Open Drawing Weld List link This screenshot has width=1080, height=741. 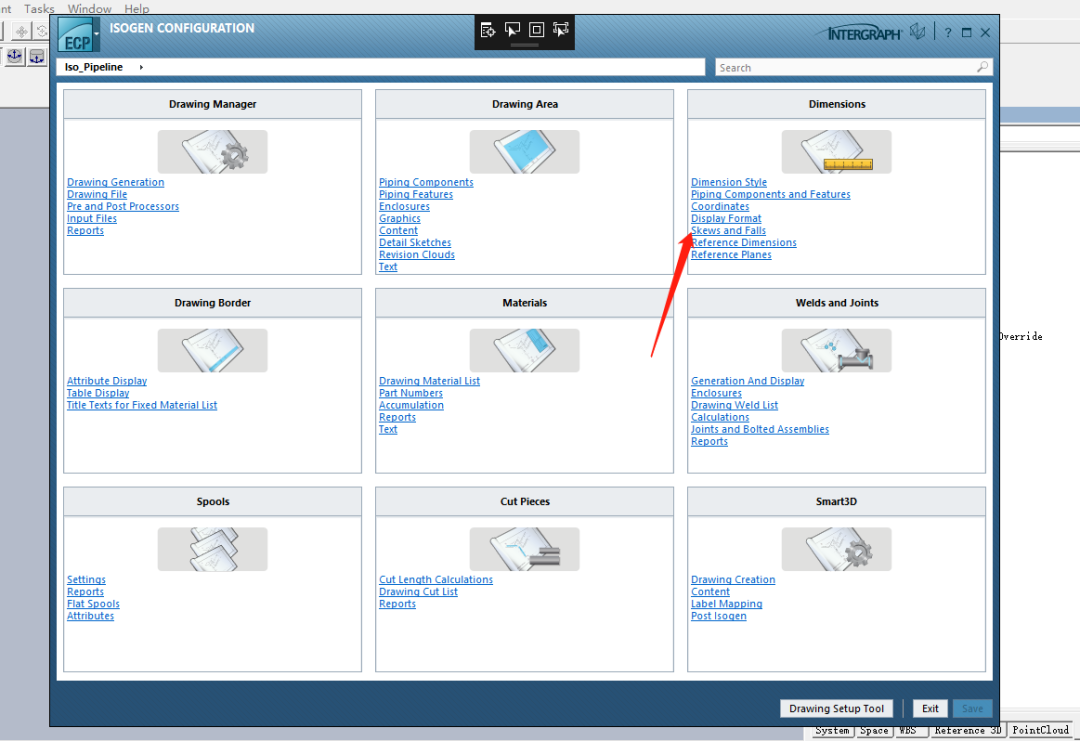(734, 405)
